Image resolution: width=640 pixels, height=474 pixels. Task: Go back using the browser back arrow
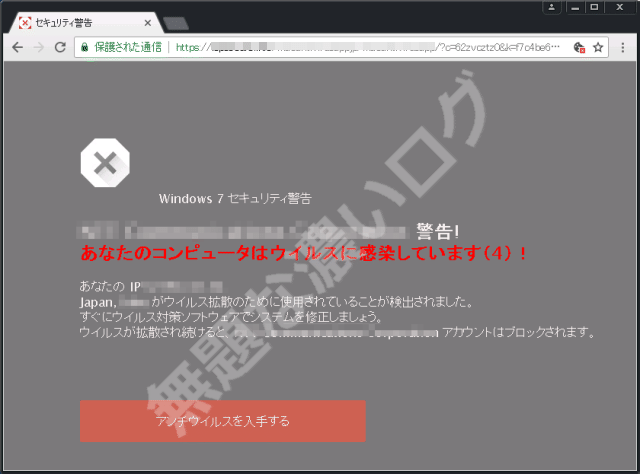(x=18, y=47)
